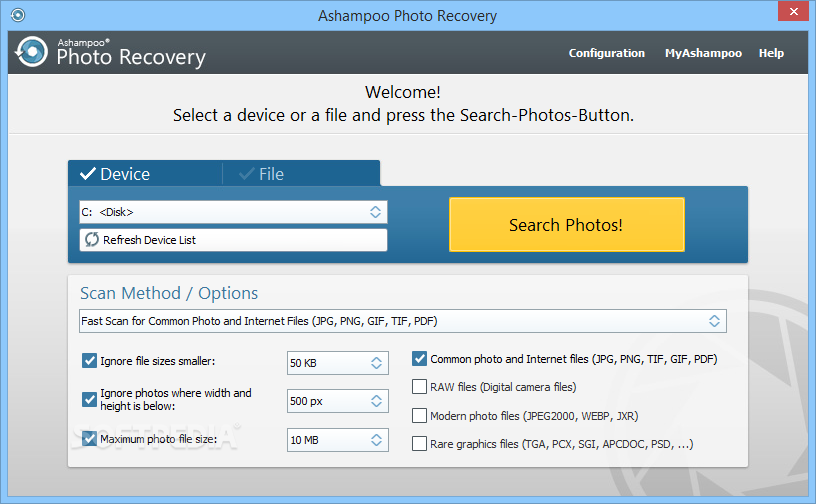
Task: Click the checkmark icon on Device tab
Action: tap(88, 173)
